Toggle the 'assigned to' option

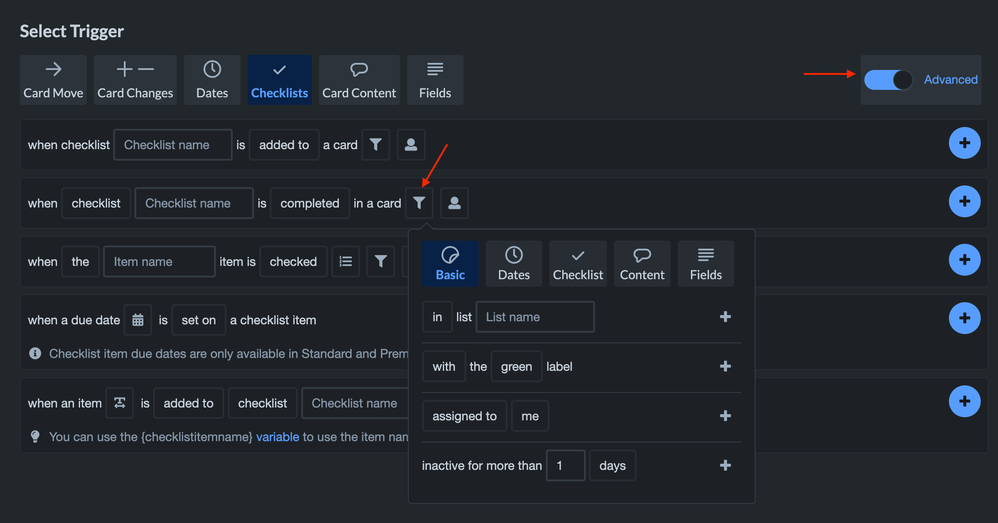(x=465, y=416)
